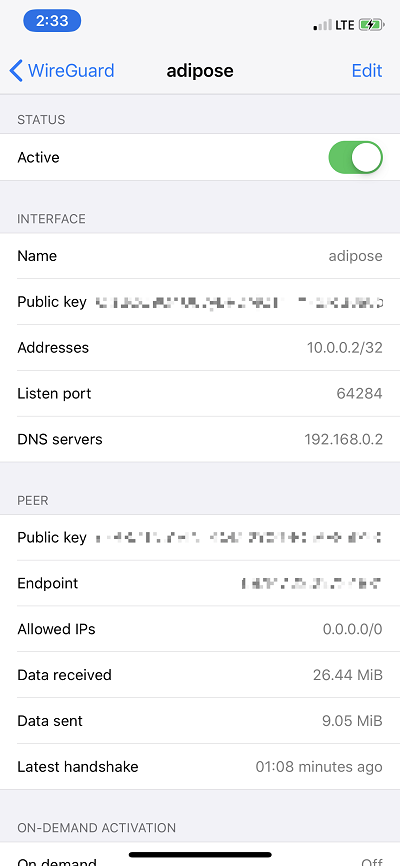Tap the Listen port value 64284
The image size is (400, 866).
coord(359,394)
